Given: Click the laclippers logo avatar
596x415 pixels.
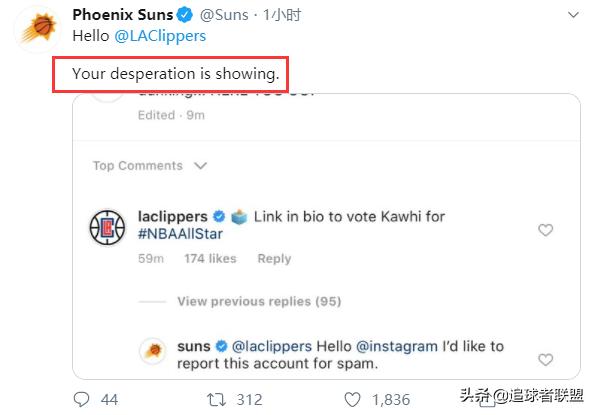Looking at the screenshot, I should point(107,227).
